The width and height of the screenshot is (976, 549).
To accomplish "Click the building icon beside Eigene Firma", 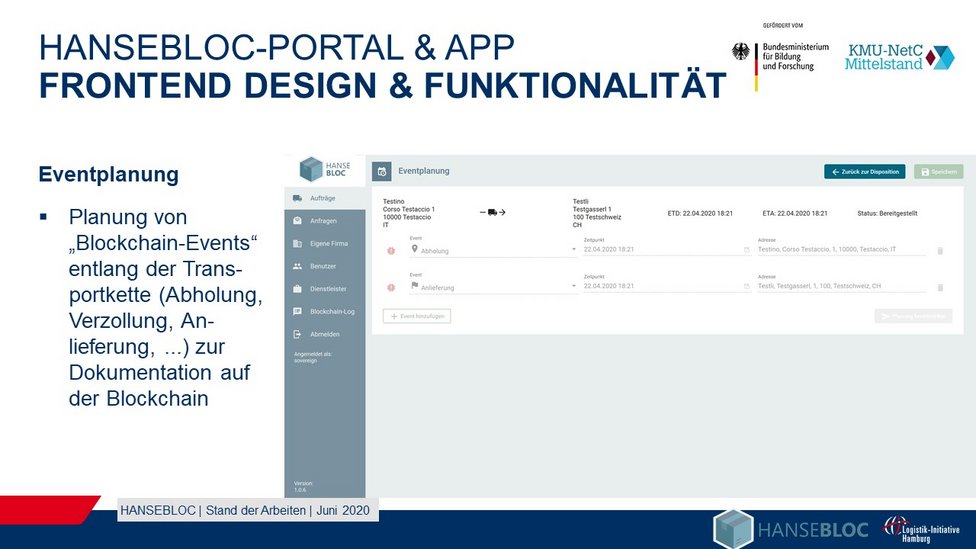I will click(298, 243).
